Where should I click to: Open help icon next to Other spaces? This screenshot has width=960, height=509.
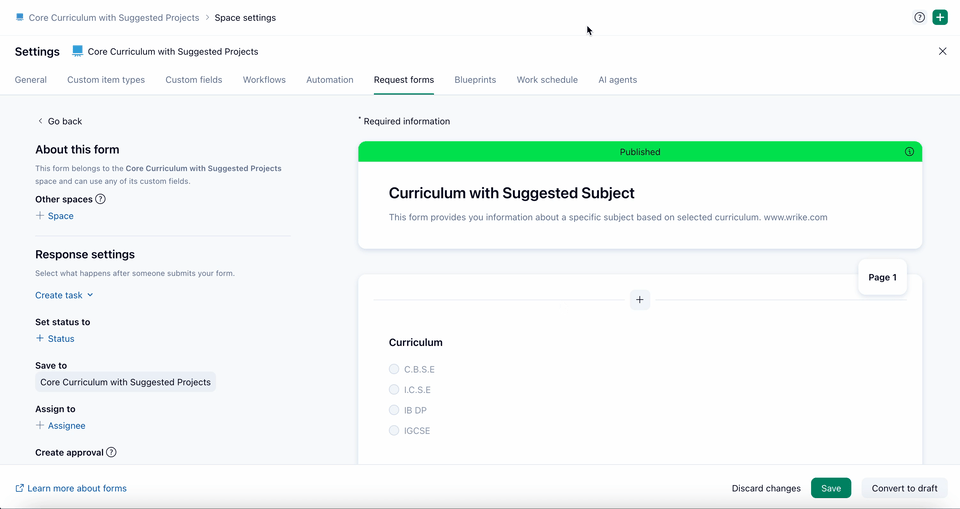pyautogui.click(x=100, y=199)
